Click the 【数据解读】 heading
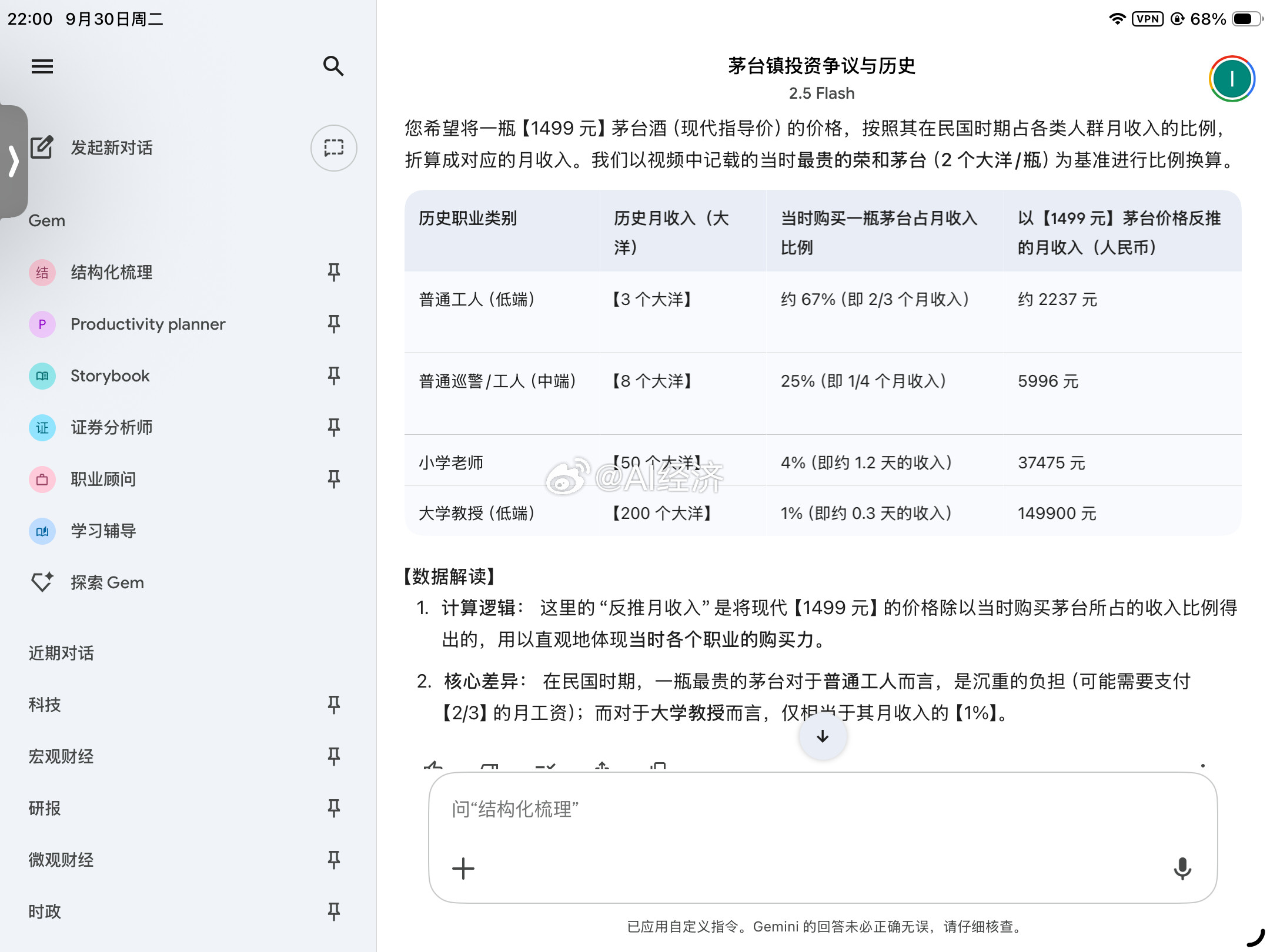The width and height of the screenshot is (1270, 952). tap(450, 576)
